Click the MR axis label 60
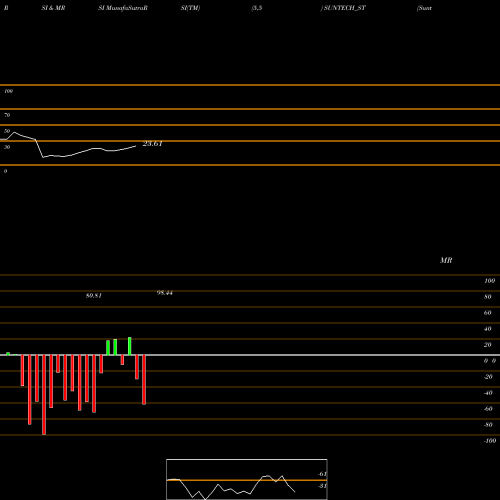The width and height of the screenshot is (500, 500). pyautogui.click(x=488, y=313)
